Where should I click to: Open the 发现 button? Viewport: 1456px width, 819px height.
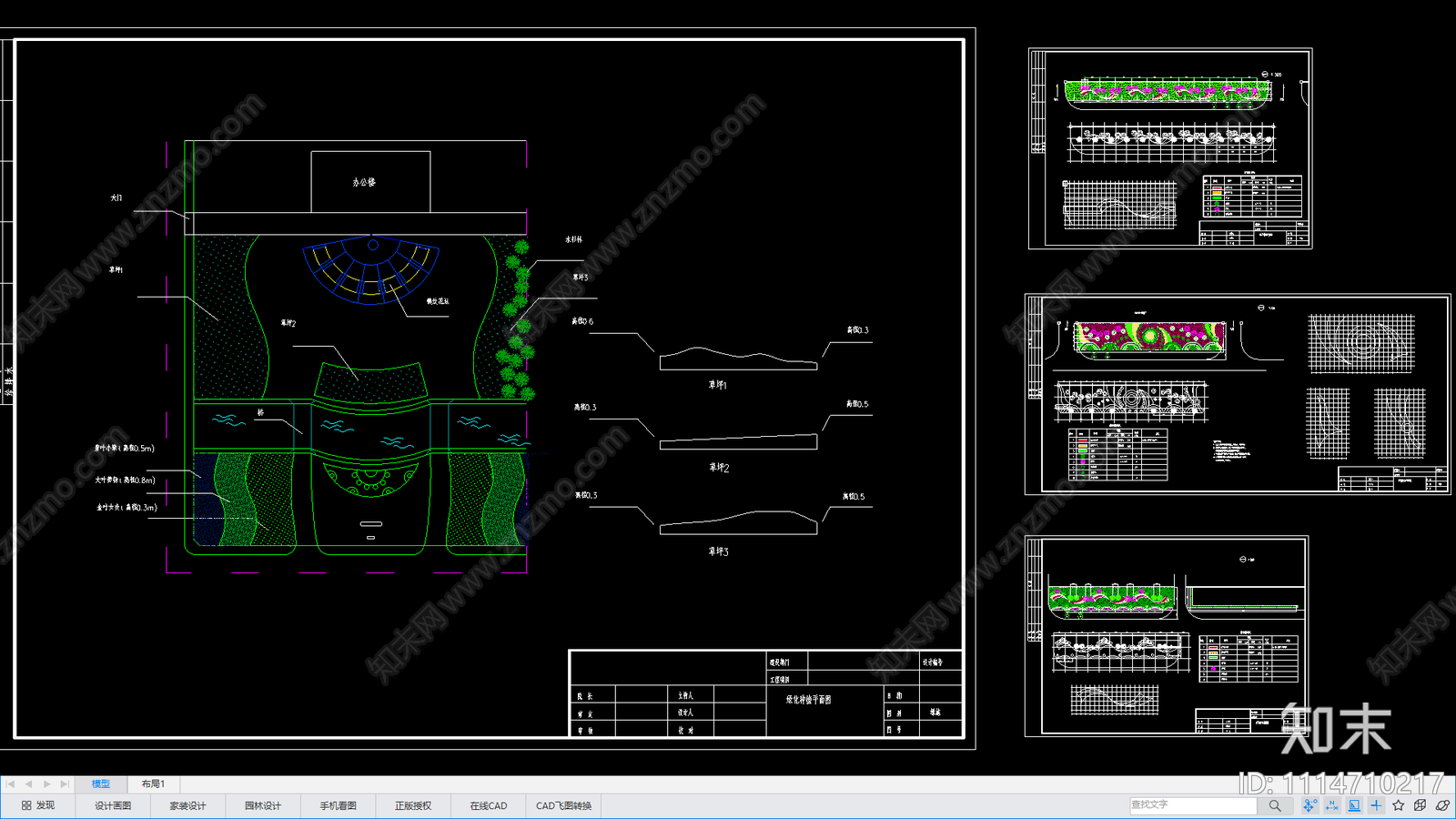pyautogui.click(x=38, y=805)
